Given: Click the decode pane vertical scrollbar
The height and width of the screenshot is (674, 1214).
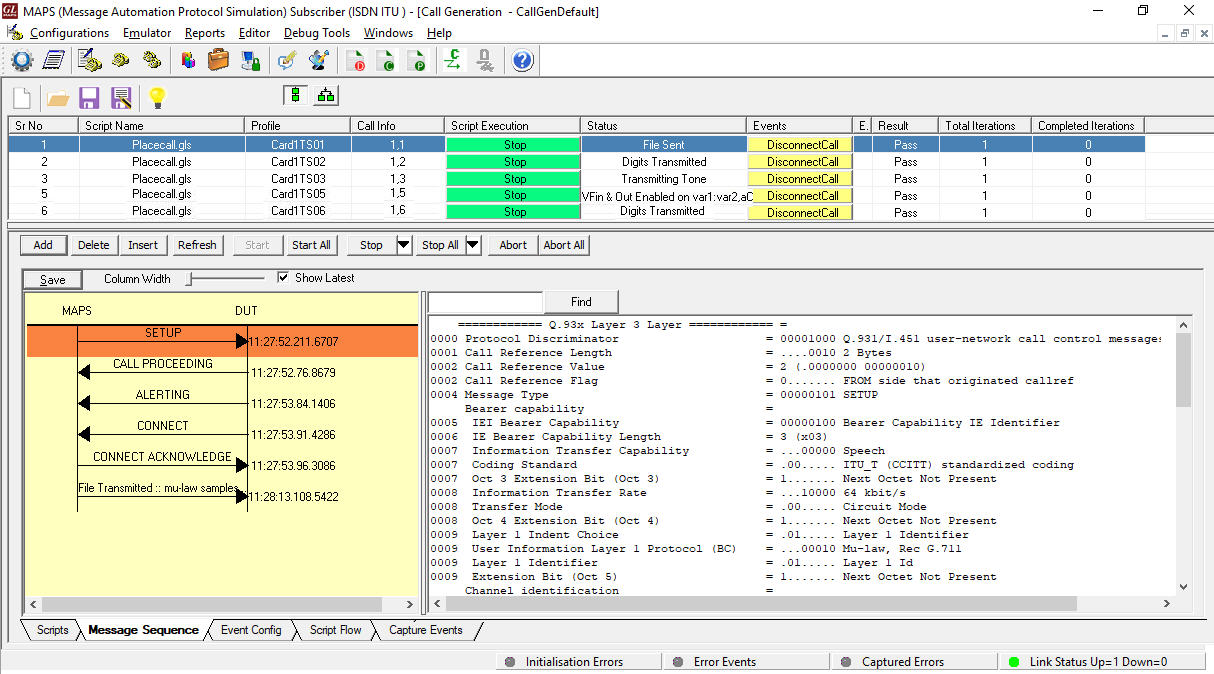Looking at the screenshot, I should [1184, 456].
